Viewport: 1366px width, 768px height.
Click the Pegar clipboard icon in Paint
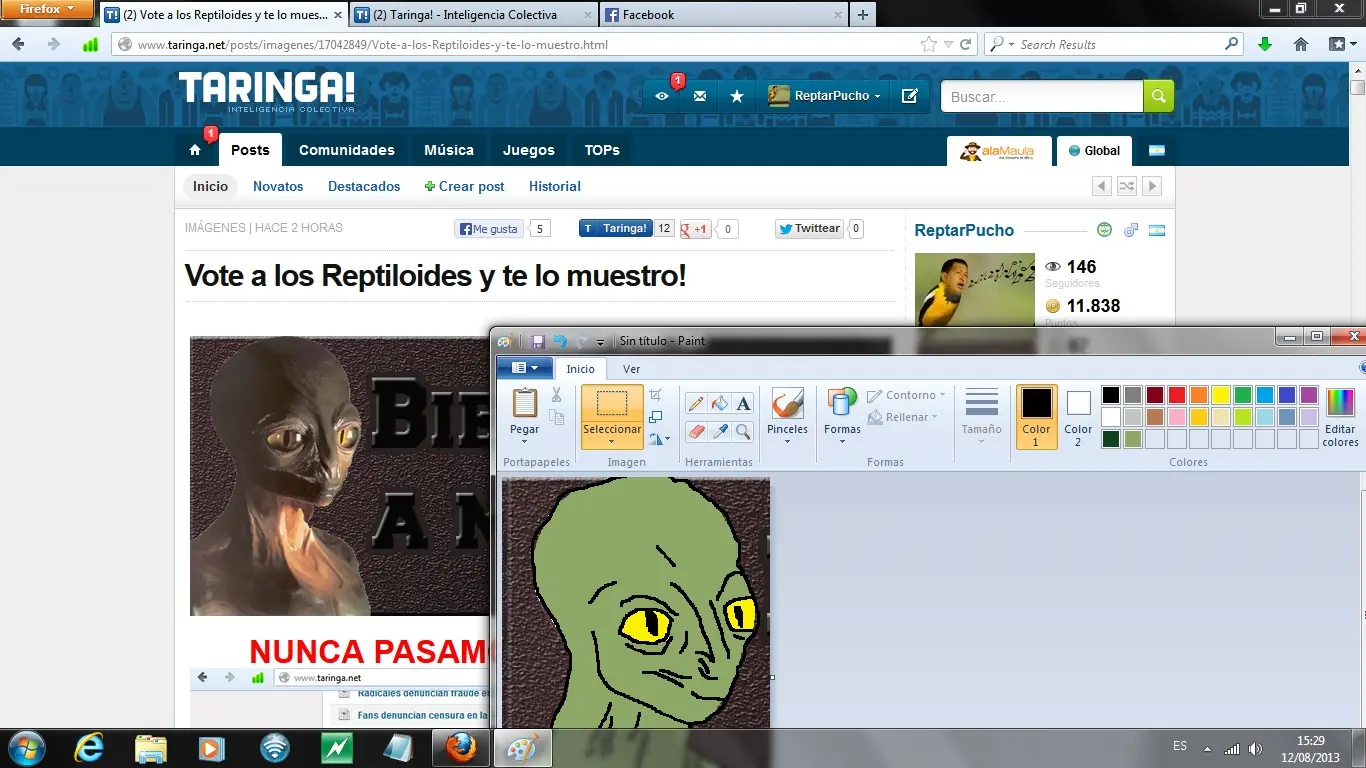click(x=525, y=402)
